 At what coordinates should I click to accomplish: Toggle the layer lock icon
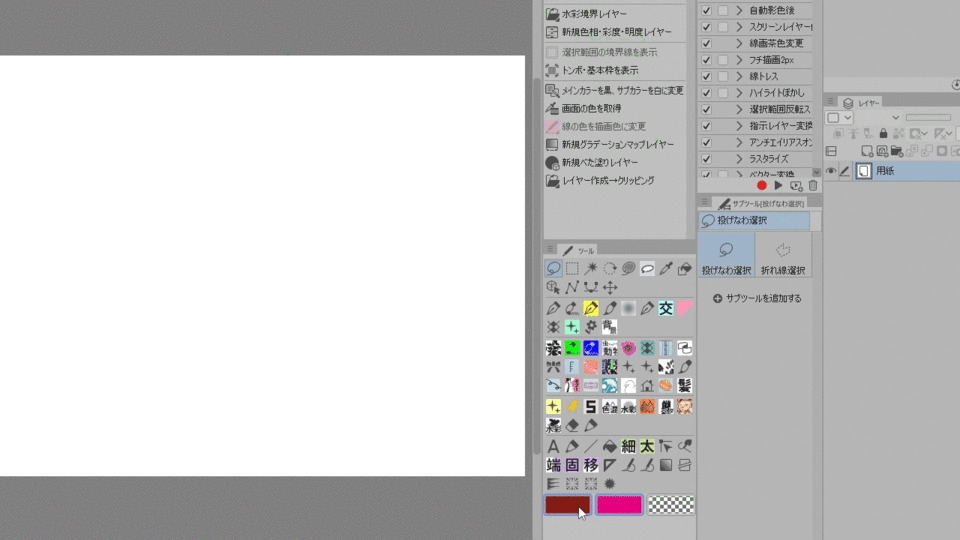tap(883, 133)
